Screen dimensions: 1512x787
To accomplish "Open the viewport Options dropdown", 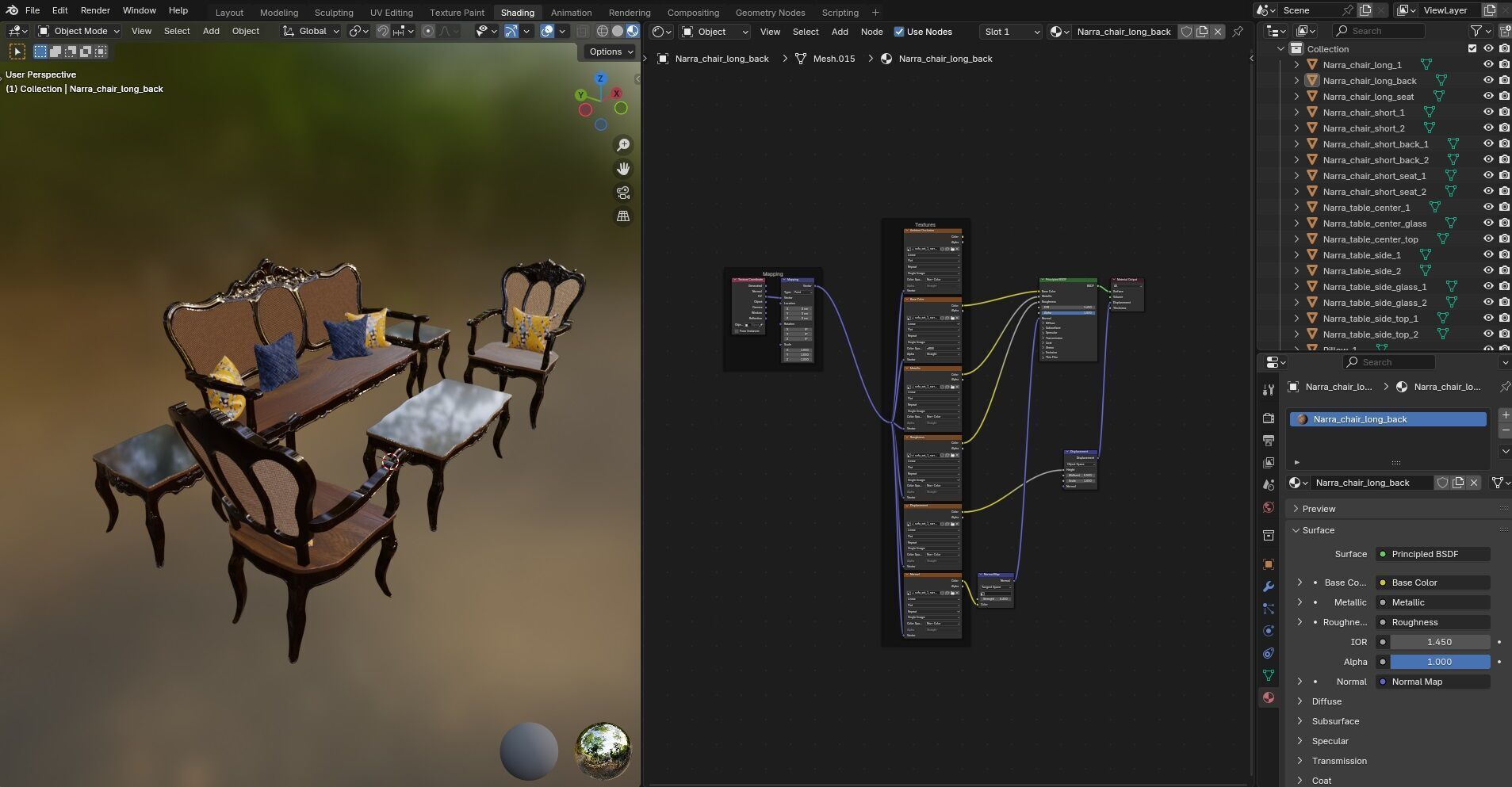I will (611, 52).
